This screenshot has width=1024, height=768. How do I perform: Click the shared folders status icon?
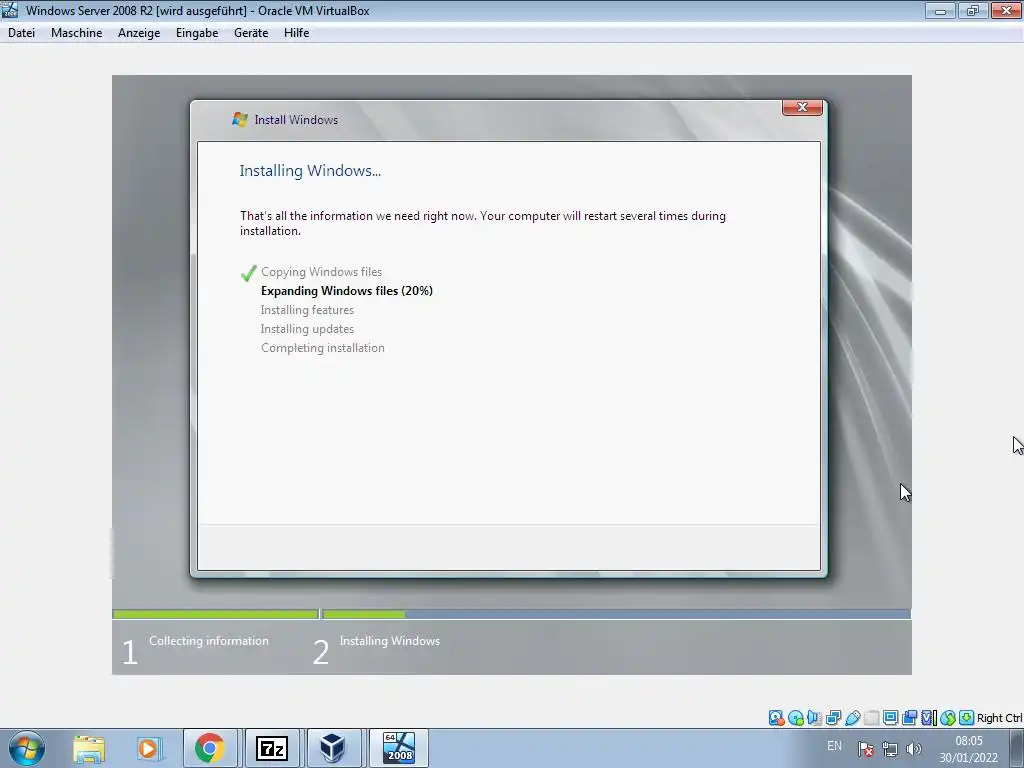pyautogui.click(x=871, y=718)
